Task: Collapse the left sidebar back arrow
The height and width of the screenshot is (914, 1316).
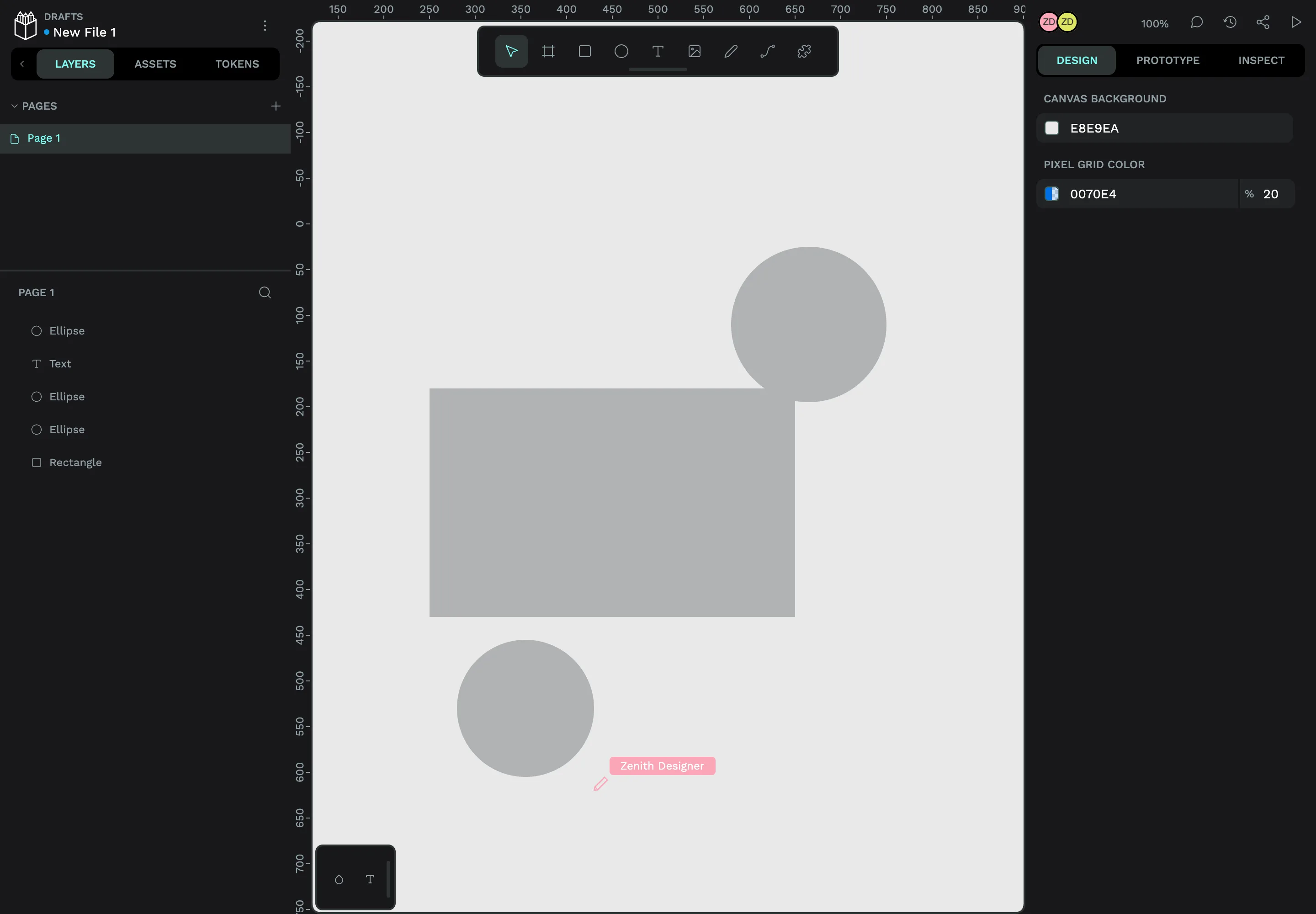Action: (x=22, y=64)
